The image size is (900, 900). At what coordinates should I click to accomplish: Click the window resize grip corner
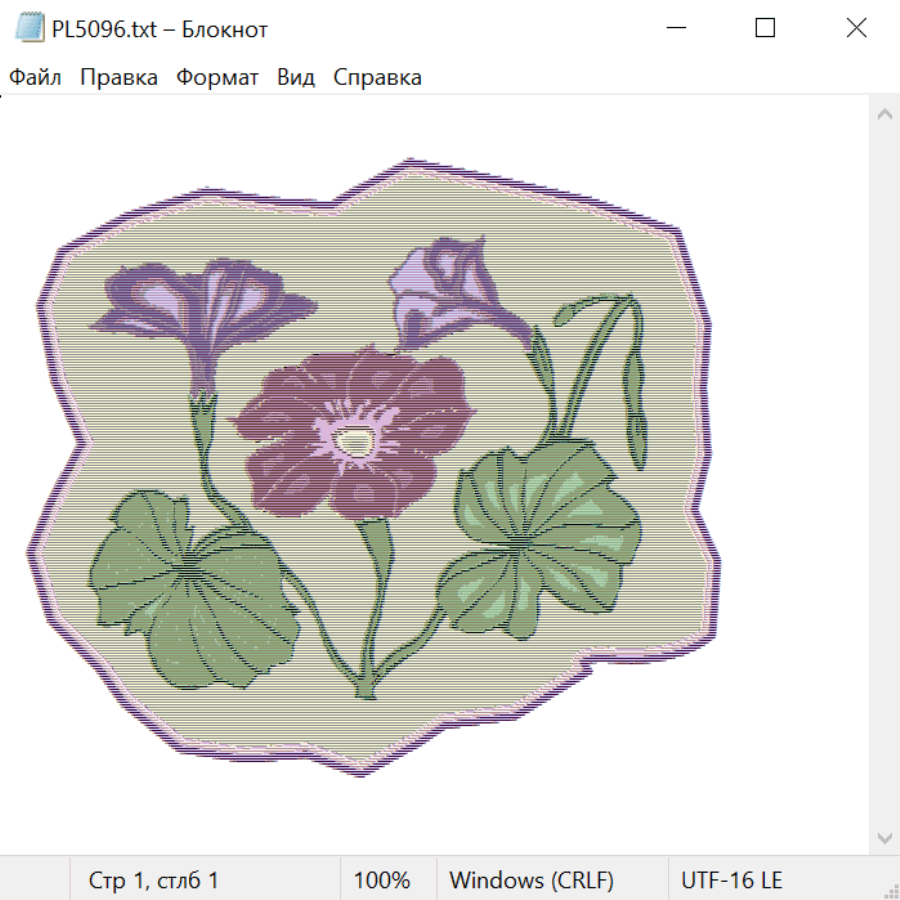(891, 891)
